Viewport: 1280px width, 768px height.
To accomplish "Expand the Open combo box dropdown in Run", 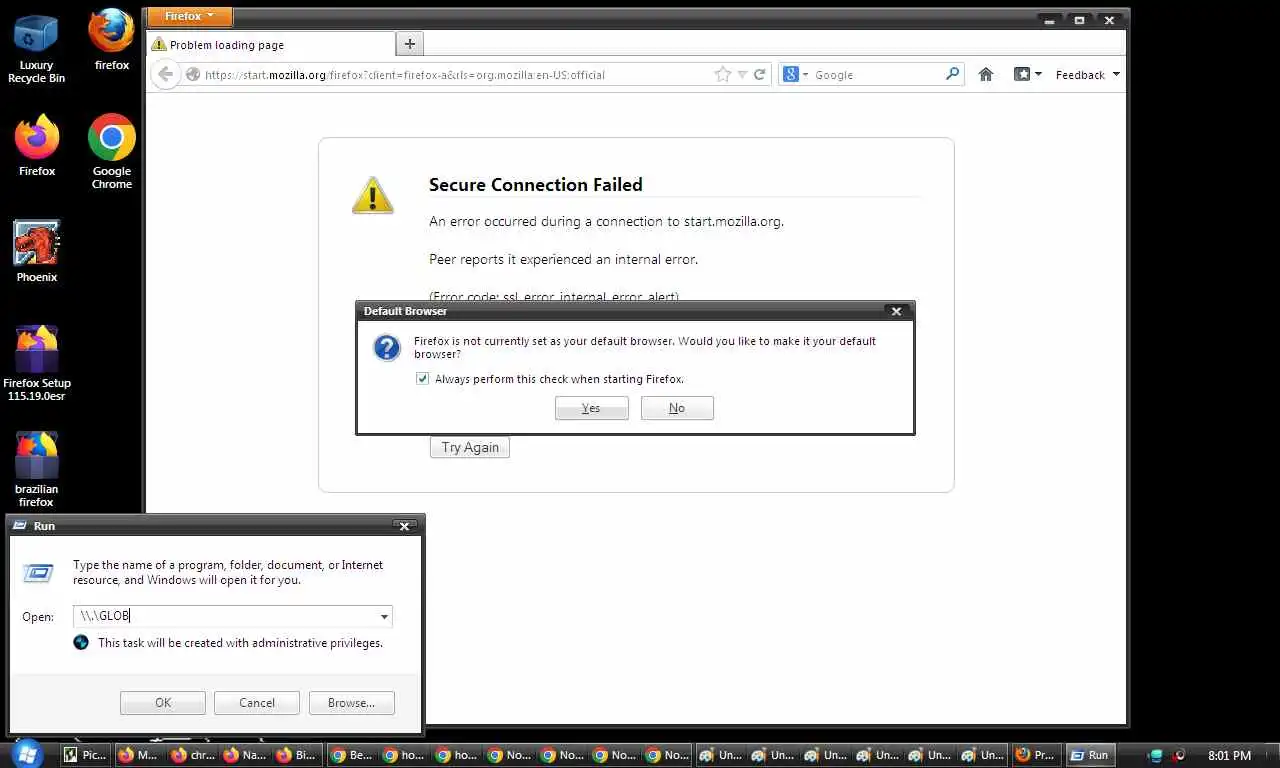I will (384, 617).
